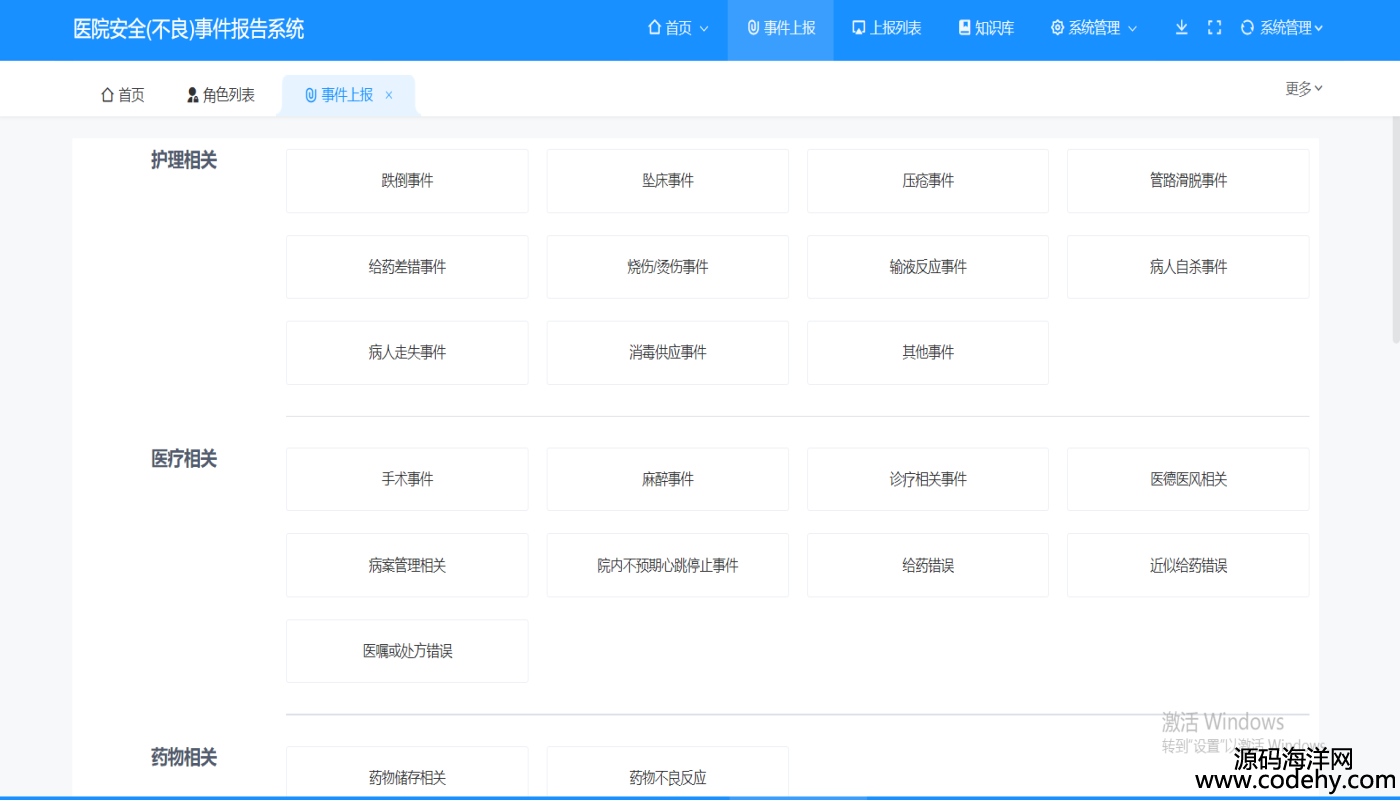Image resolution: width=1400 pixels, height=800 pixels.
Task: Select the 手术事件 event card
Action: coord(407,479)
